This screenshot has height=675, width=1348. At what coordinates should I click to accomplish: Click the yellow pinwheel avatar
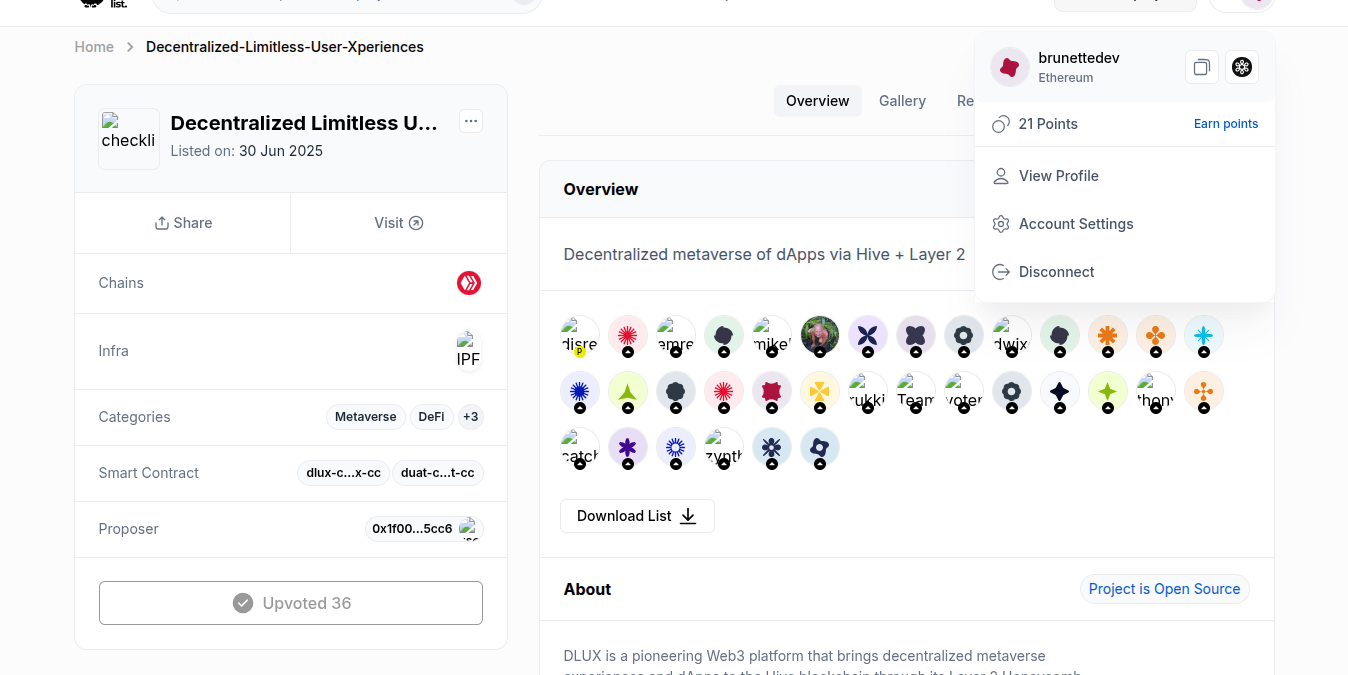point(820,391)
